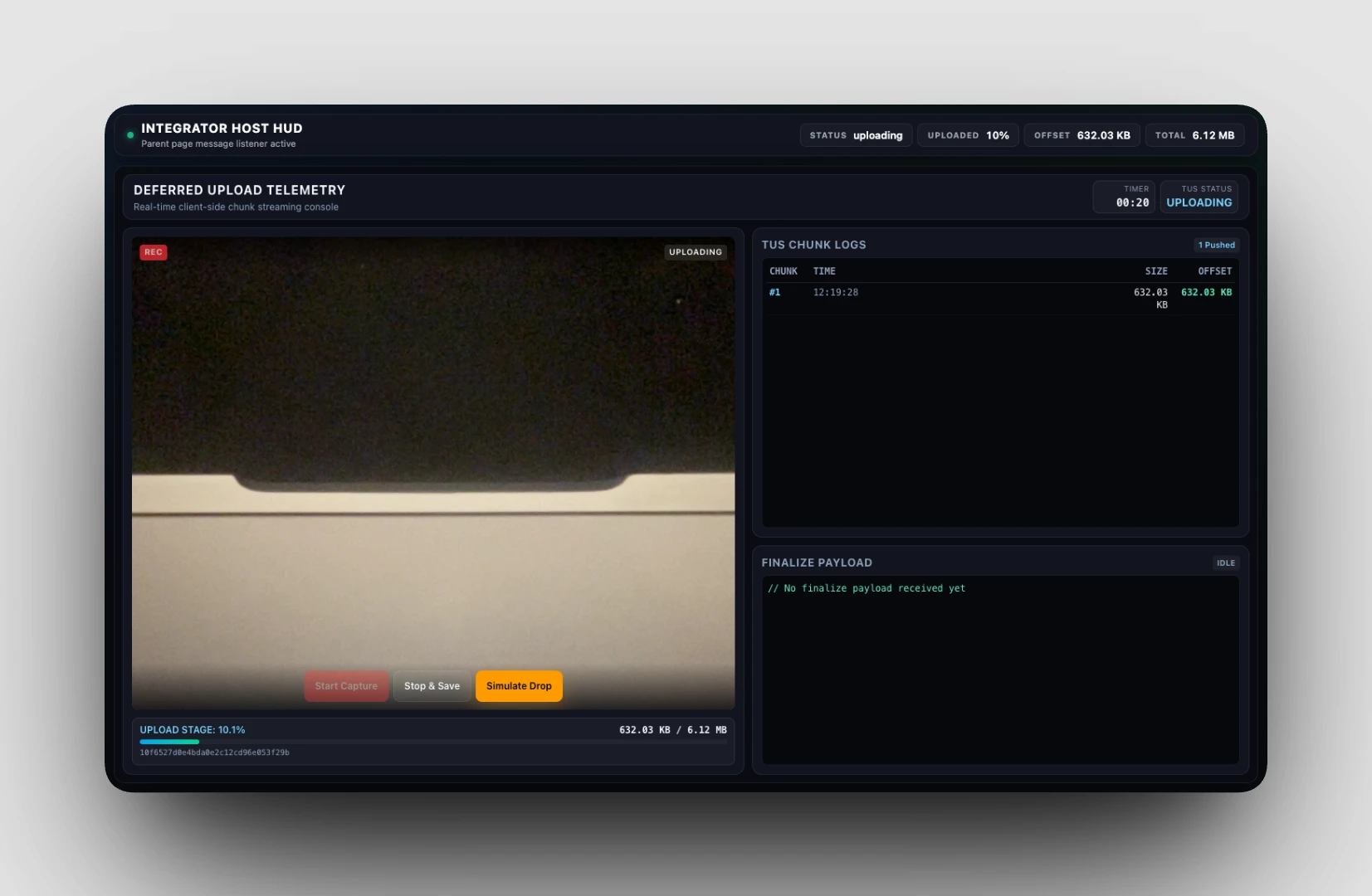The height and width of the screenshot is (896, 1372).
Task: Click the TIME column header
Action: [824, 271]
